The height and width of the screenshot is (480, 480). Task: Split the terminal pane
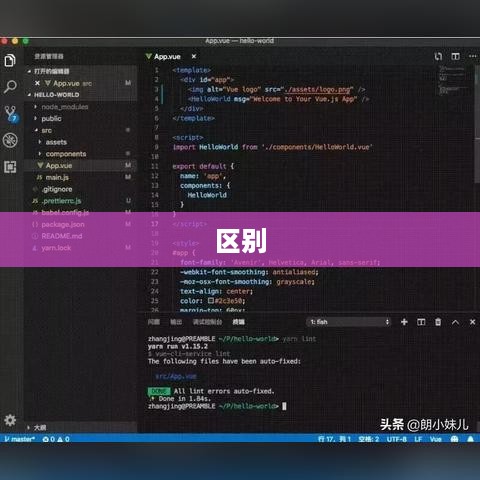(x=421, y=322)
